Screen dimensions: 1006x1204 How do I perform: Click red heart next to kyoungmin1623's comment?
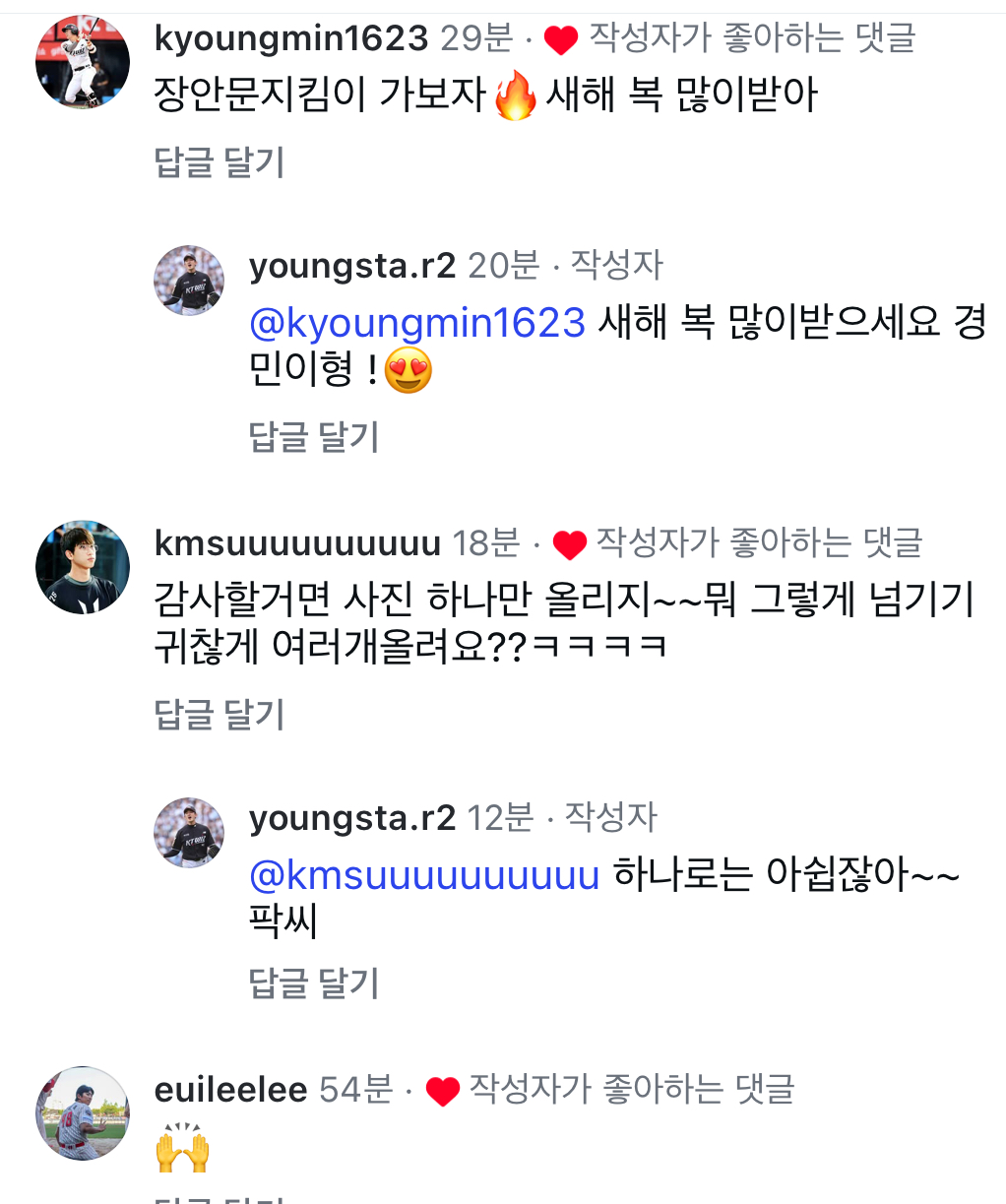coord(560,40)
